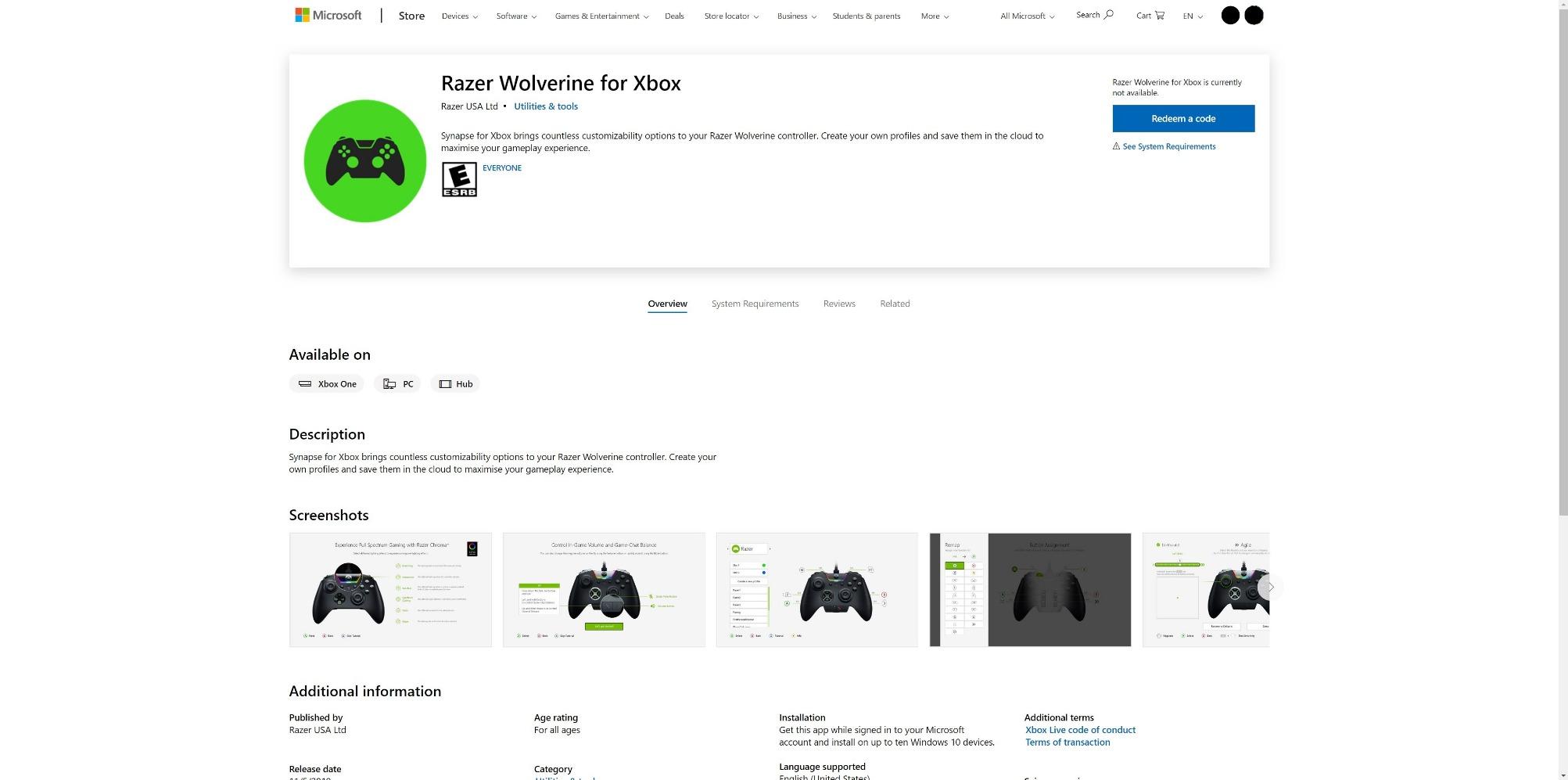Expand the EN language dropdown
The image size is (1568, 780).
pos(1193,16)
